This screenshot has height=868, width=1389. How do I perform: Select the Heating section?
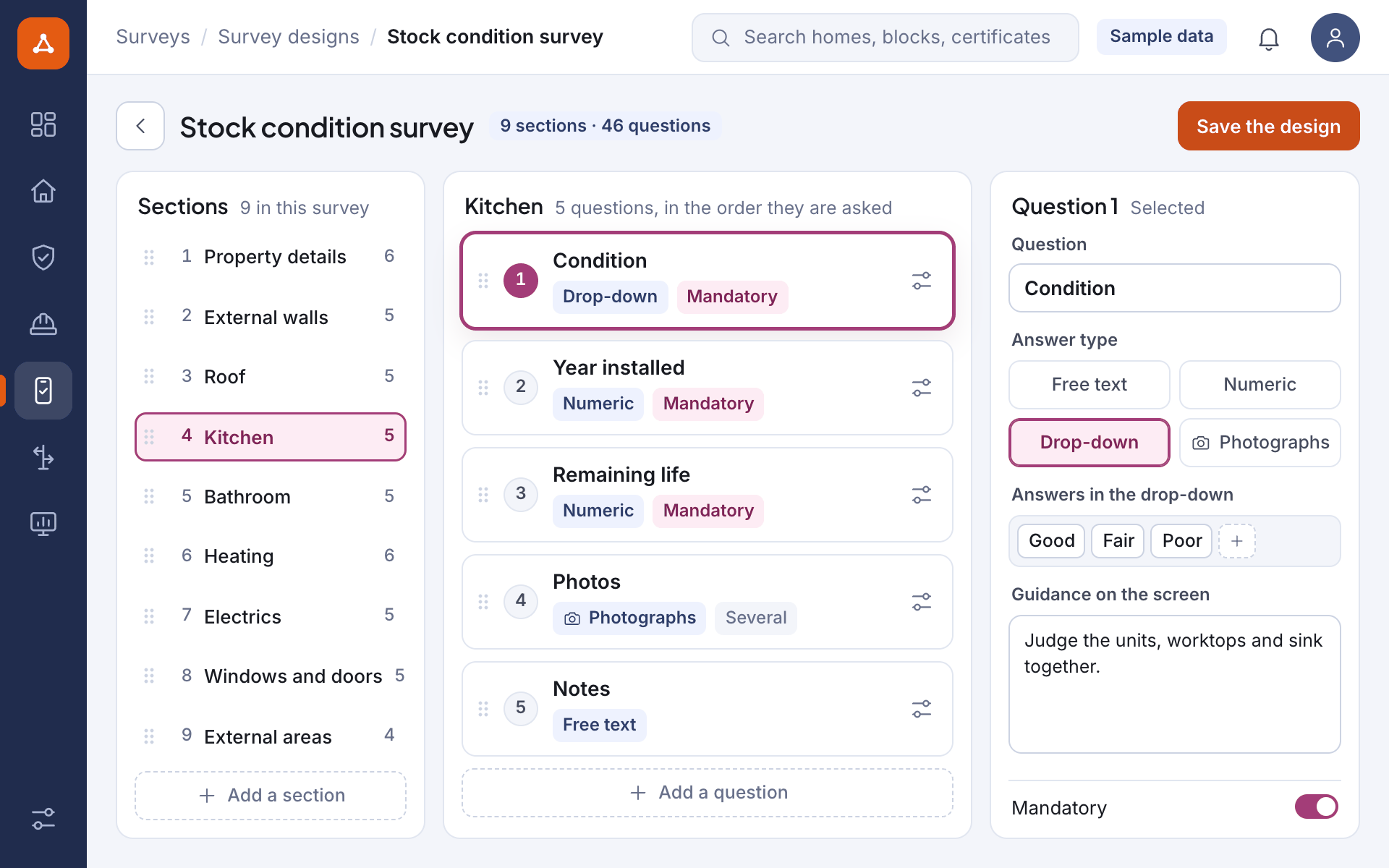[x=271, y=556]
